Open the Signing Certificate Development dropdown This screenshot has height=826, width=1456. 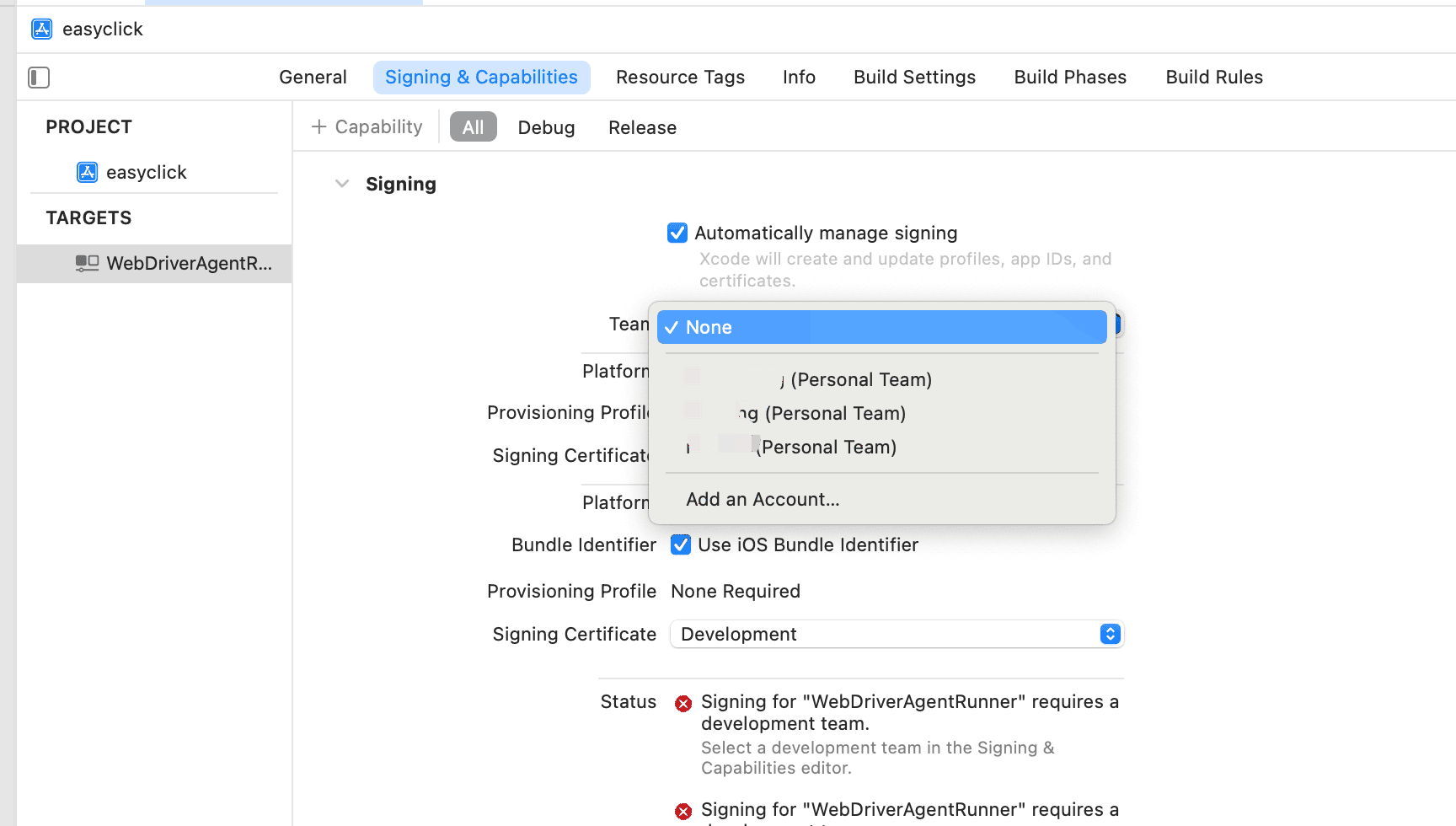pyautogui.click(x=897, y=634)
